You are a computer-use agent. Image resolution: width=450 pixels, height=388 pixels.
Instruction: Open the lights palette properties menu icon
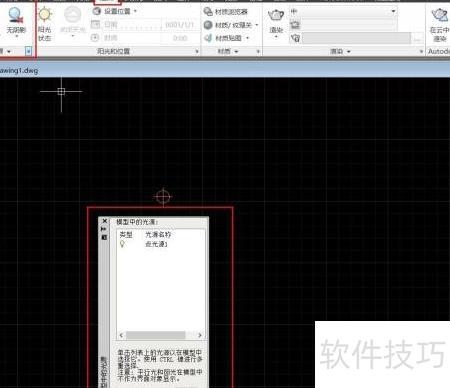tap(104, 237)
